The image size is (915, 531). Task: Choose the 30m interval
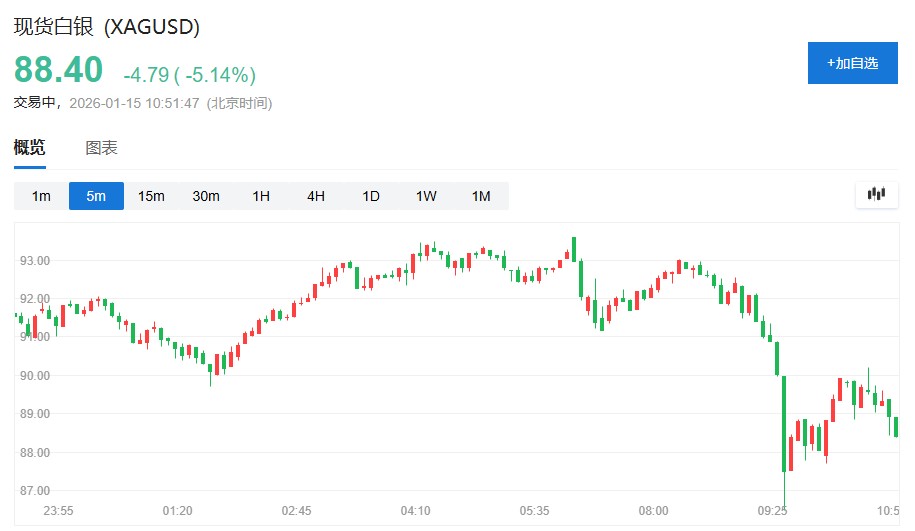(206, 196)
